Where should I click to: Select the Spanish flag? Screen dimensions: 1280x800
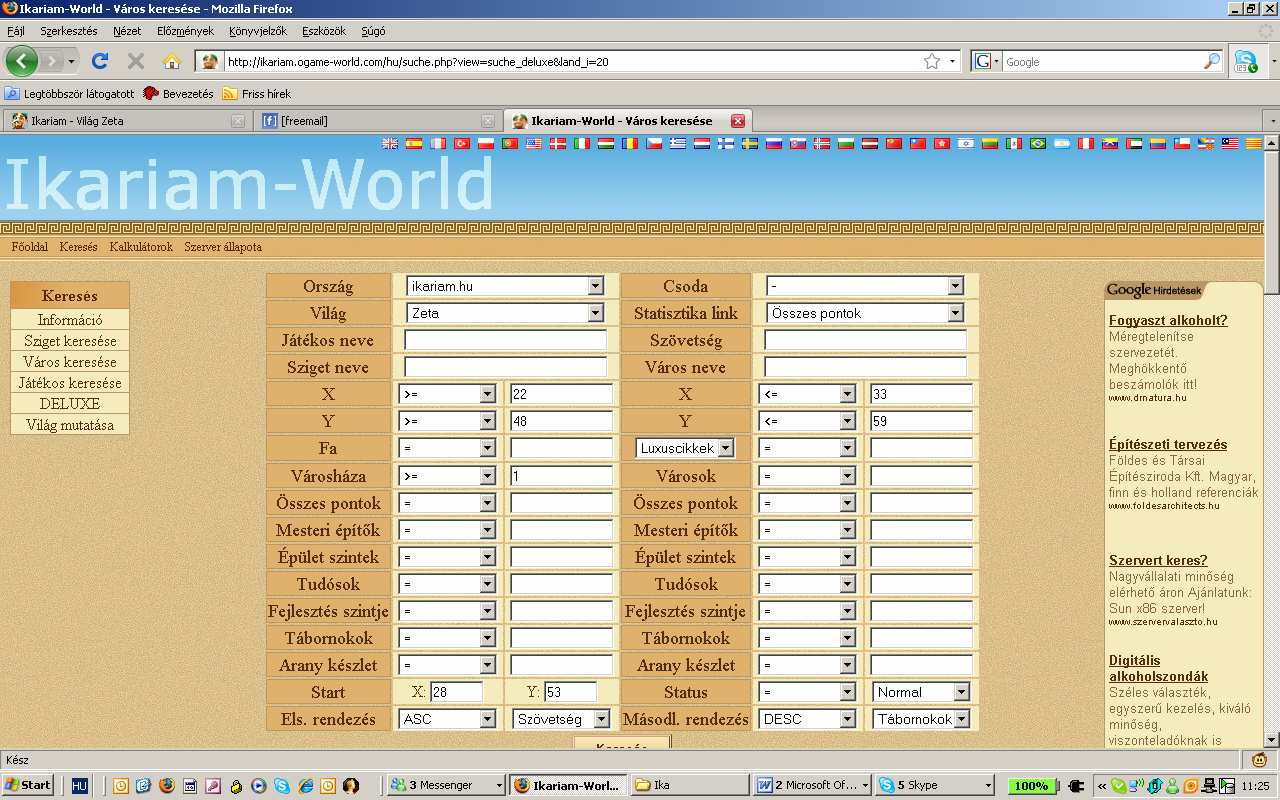[x=414, y=143]
